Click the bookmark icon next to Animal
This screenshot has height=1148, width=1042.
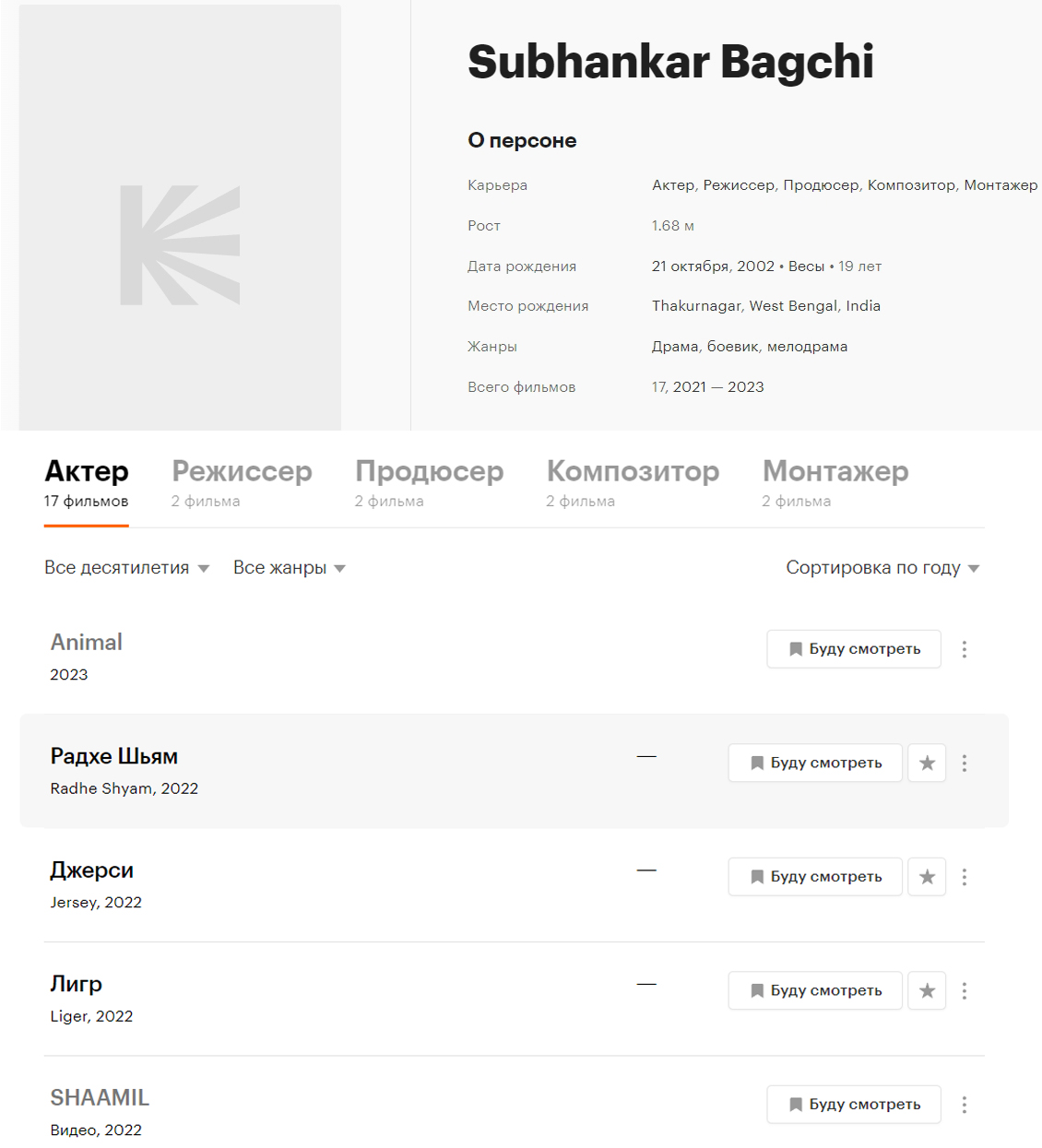795,649
